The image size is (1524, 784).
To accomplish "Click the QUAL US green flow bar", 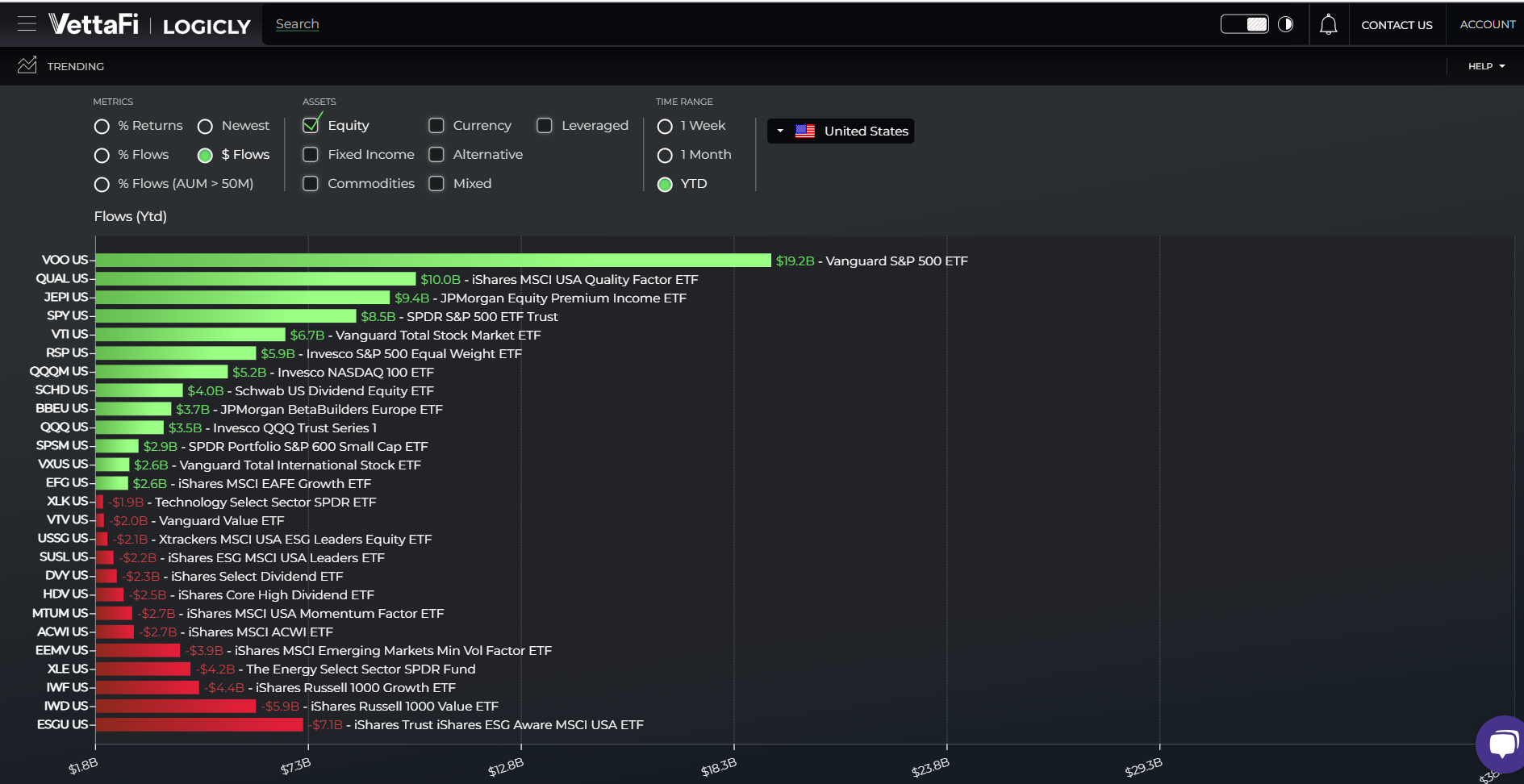I will (256, 279).
